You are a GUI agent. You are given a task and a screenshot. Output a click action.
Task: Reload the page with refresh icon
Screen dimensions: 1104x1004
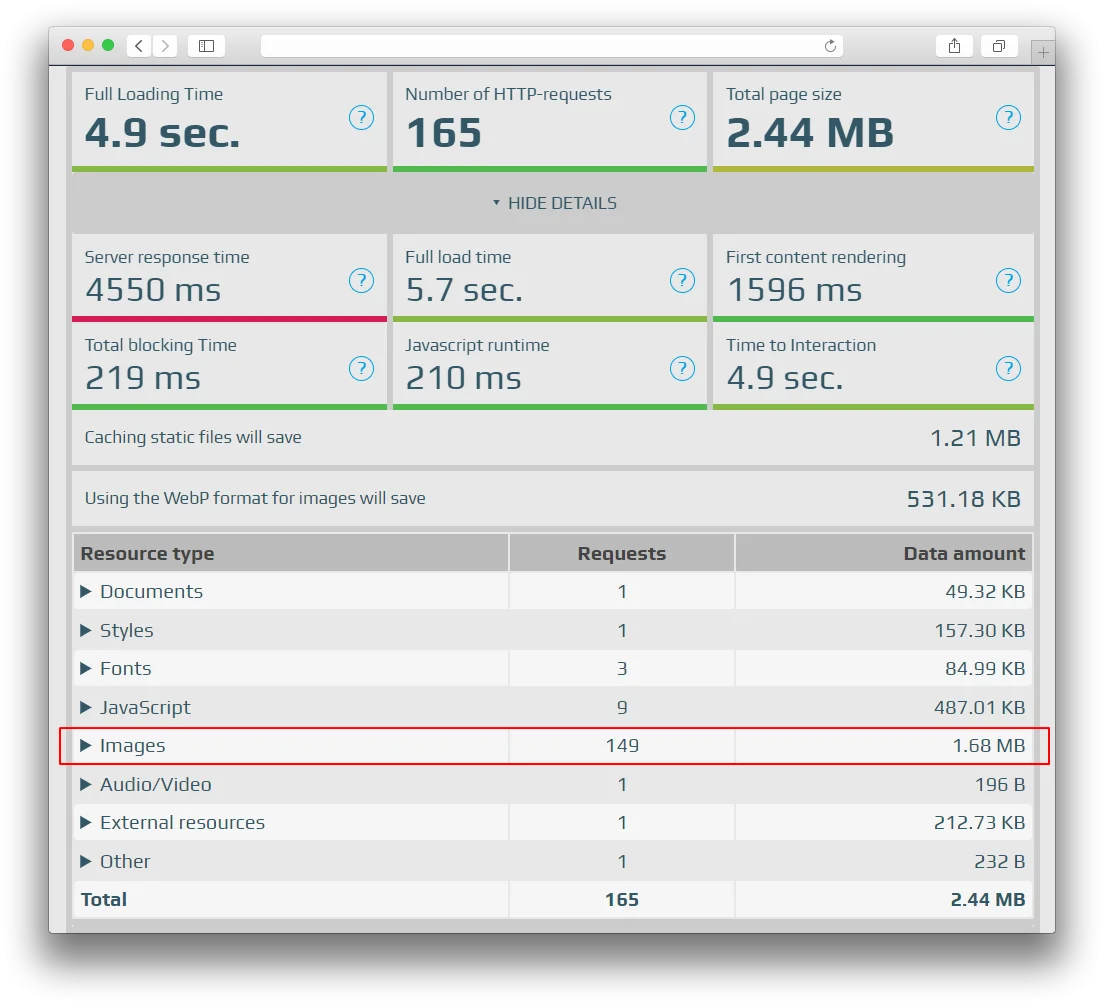pyautogui.click(x=830, y=46)
